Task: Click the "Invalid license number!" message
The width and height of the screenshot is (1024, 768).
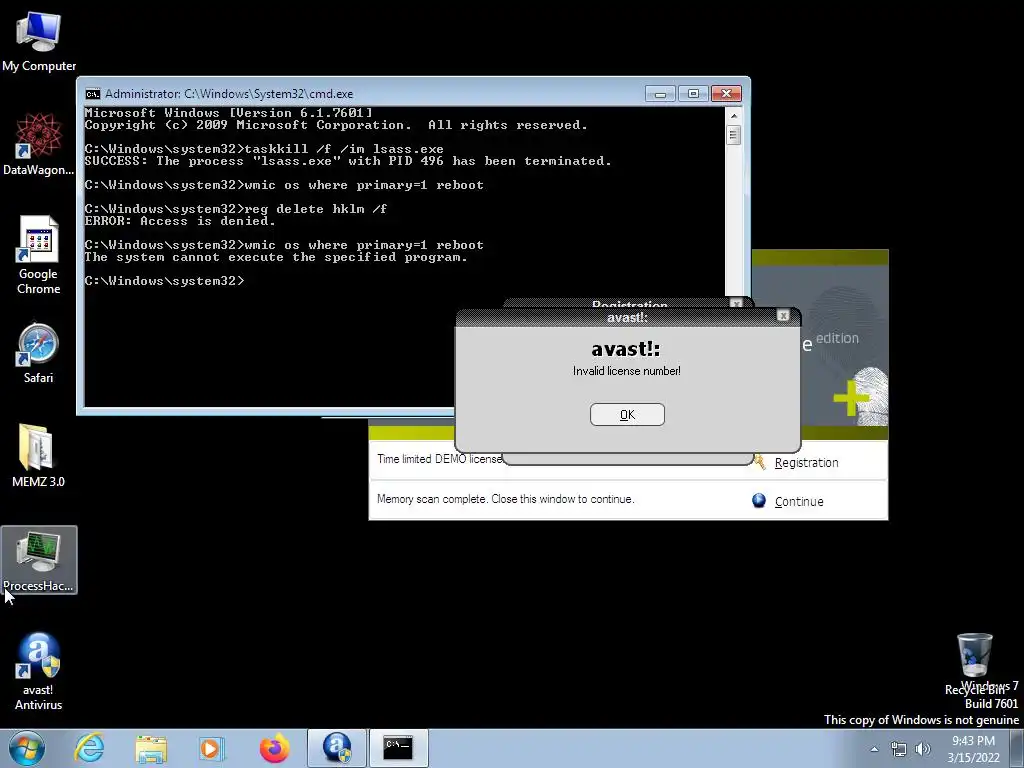Action: pos(627,371)
